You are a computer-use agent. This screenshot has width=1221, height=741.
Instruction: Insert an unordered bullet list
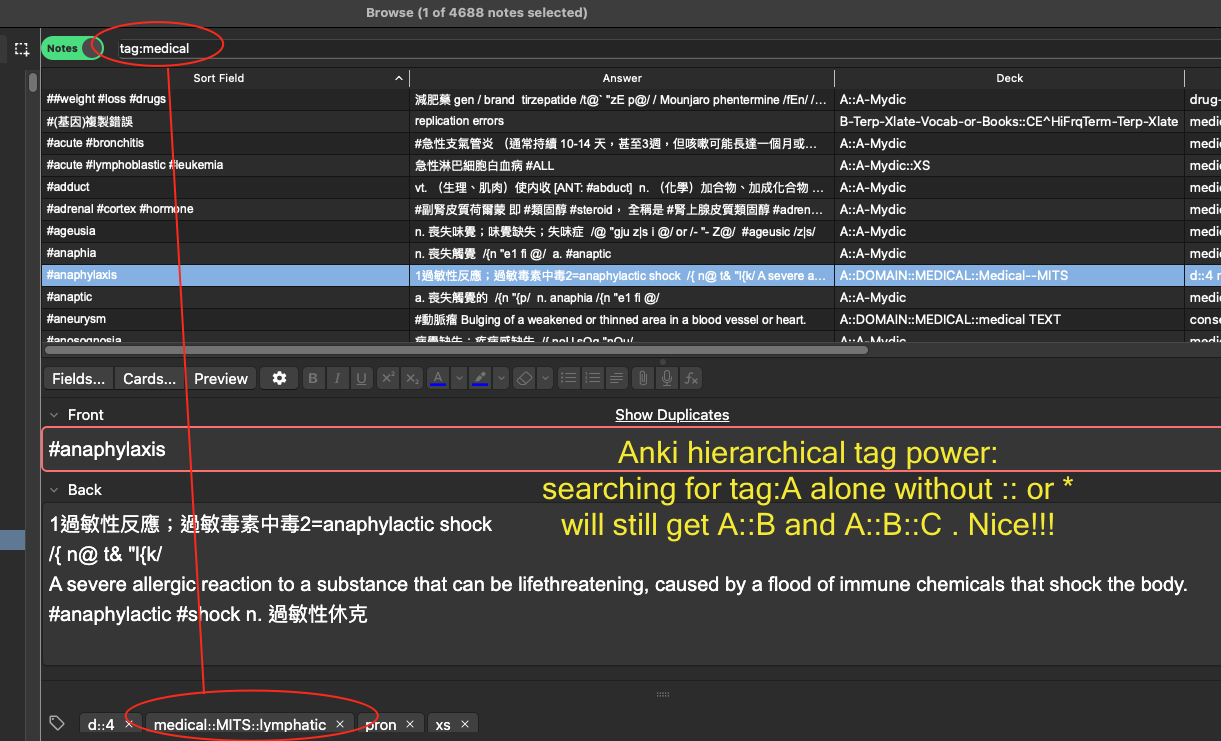click(x=568, y=378)
